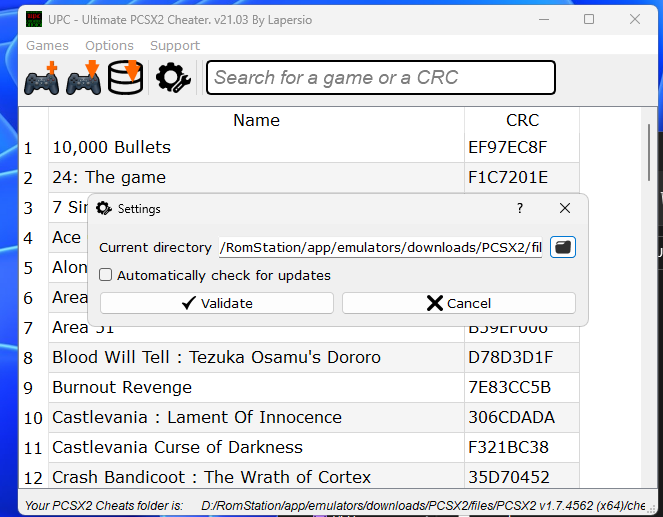
Task: Close the Settings dialog with X
Action: [x=565, y=209]
